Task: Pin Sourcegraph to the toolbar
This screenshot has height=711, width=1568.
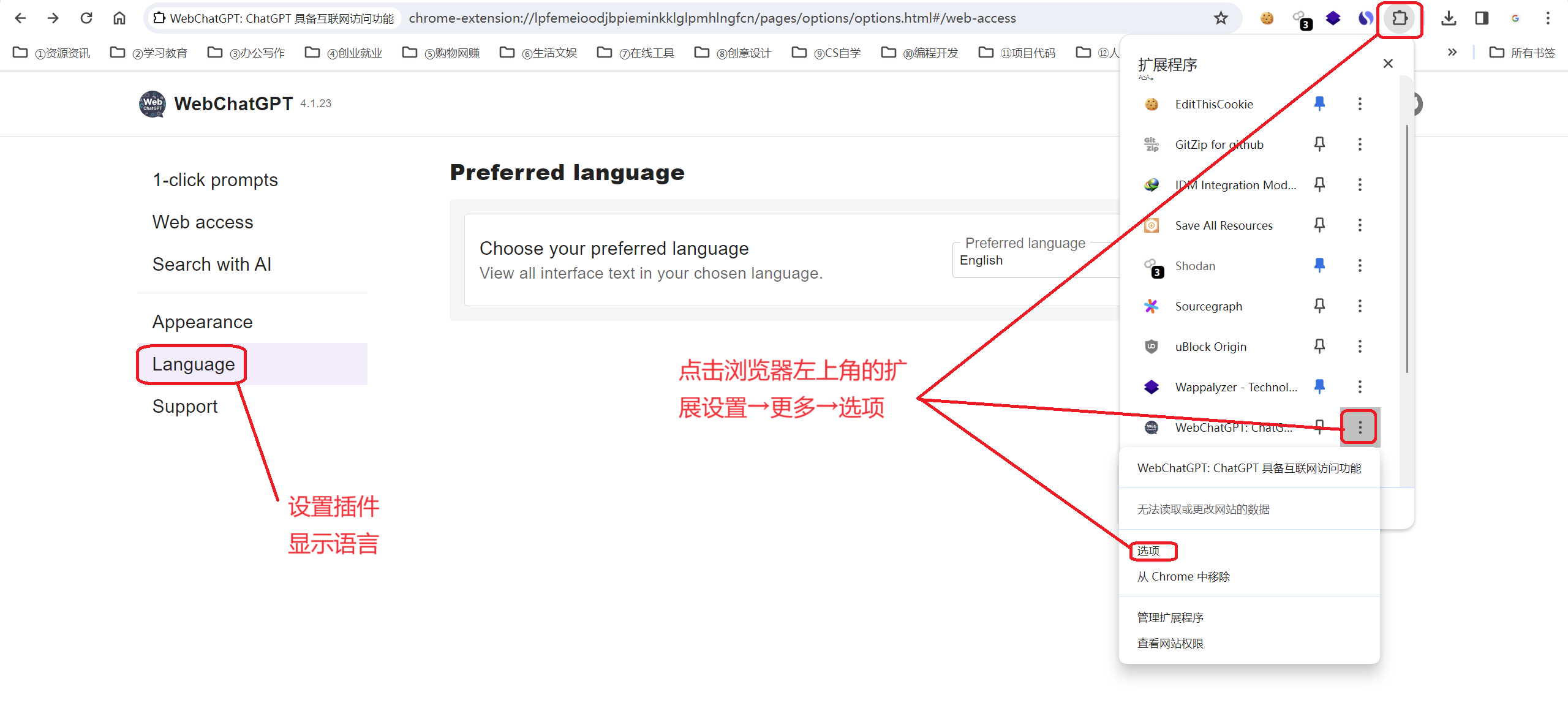Action: pyautogui.click(x=1319, y=306)
